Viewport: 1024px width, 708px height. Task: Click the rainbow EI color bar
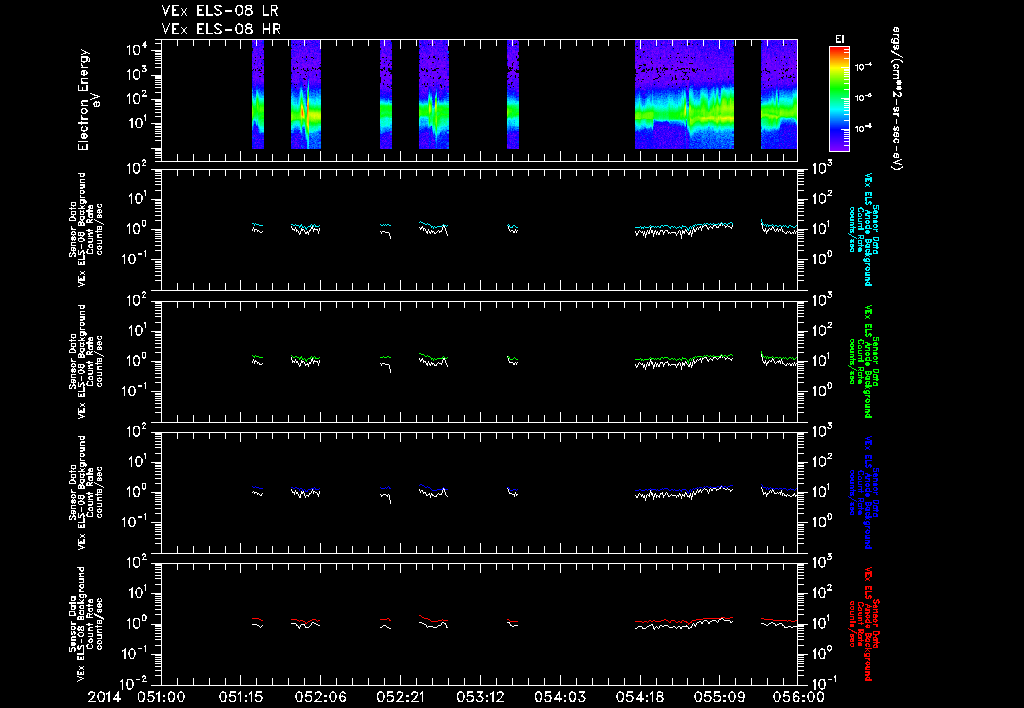pyautogui.click(x=839, y=99)
